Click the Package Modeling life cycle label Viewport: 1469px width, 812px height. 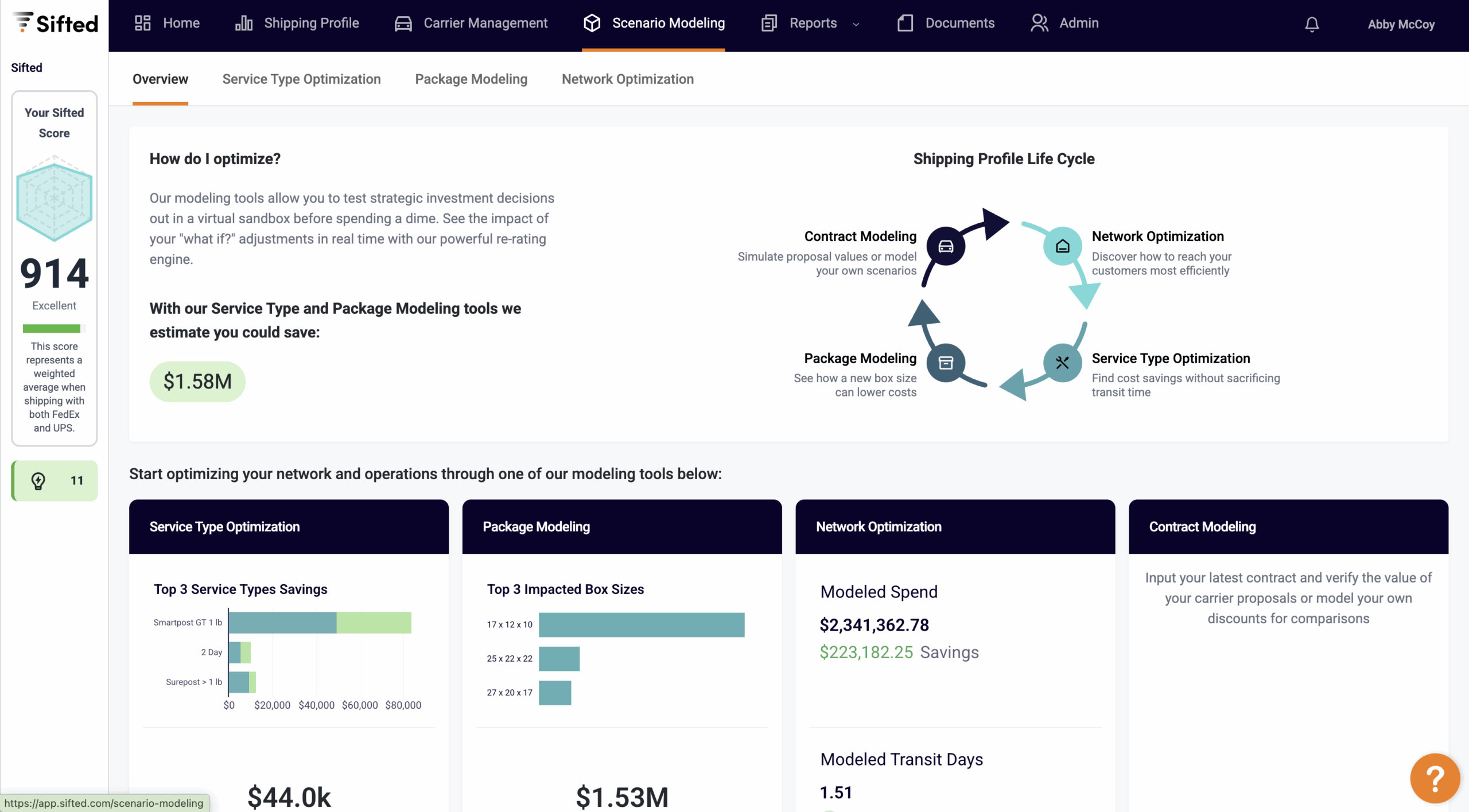click(x=860, y=358)
